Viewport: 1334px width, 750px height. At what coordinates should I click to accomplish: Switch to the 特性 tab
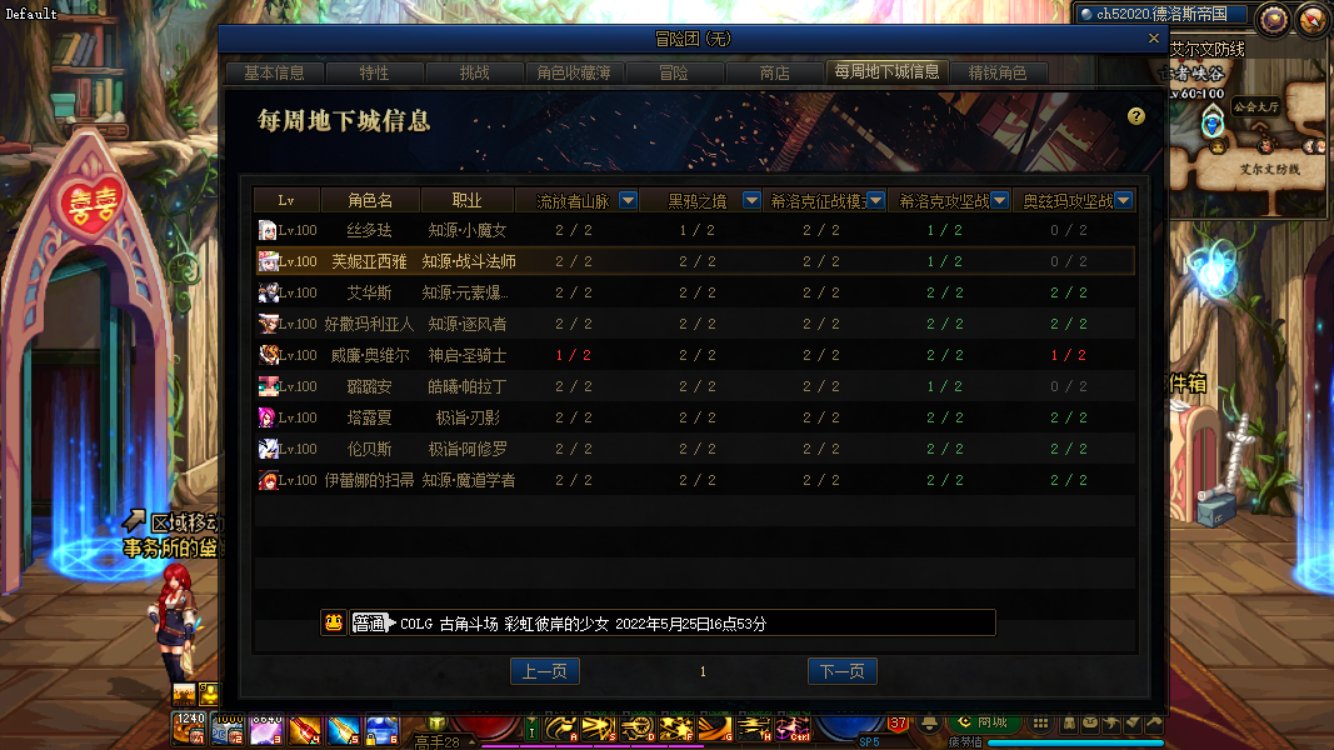(x=374, y=73)
